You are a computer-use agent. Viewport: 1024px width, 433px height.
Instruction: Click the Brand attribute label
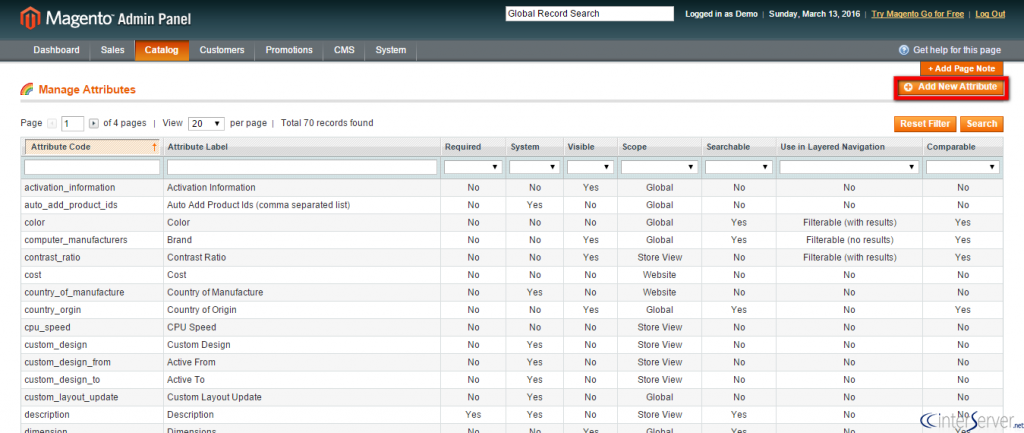coord(180,240)
